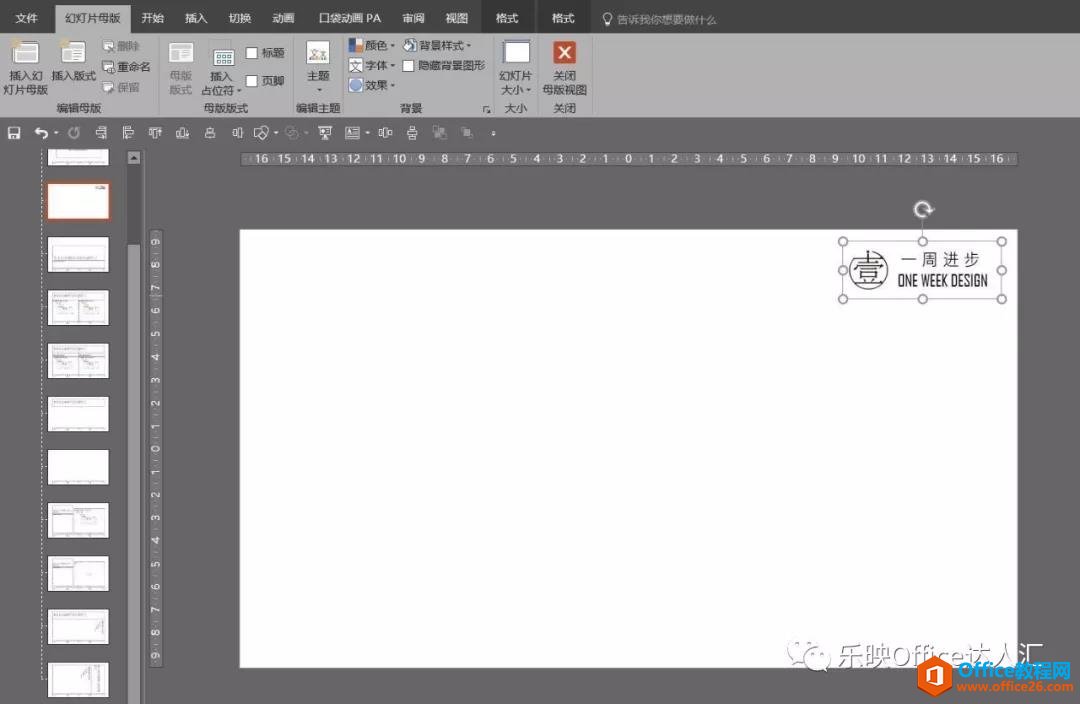Switch to the Insert ribbon tab
Screen dimensions: 1080x704
click(x=196, y=17)
